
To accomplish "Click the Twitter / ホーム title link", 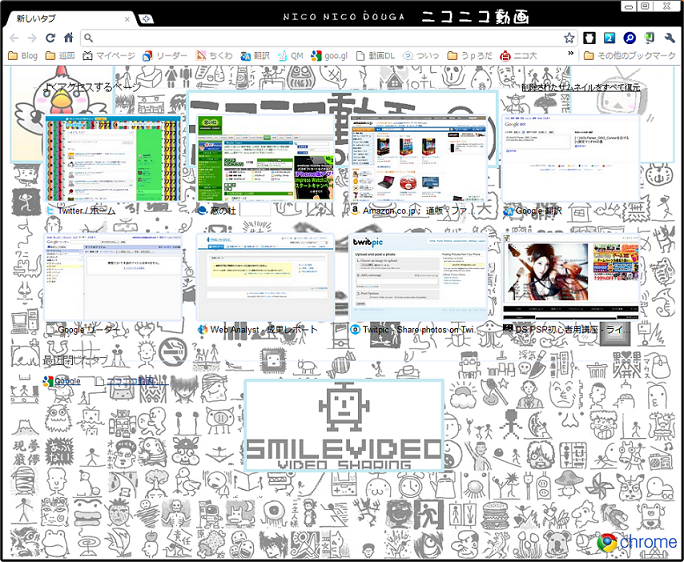I will click(87, 211).
